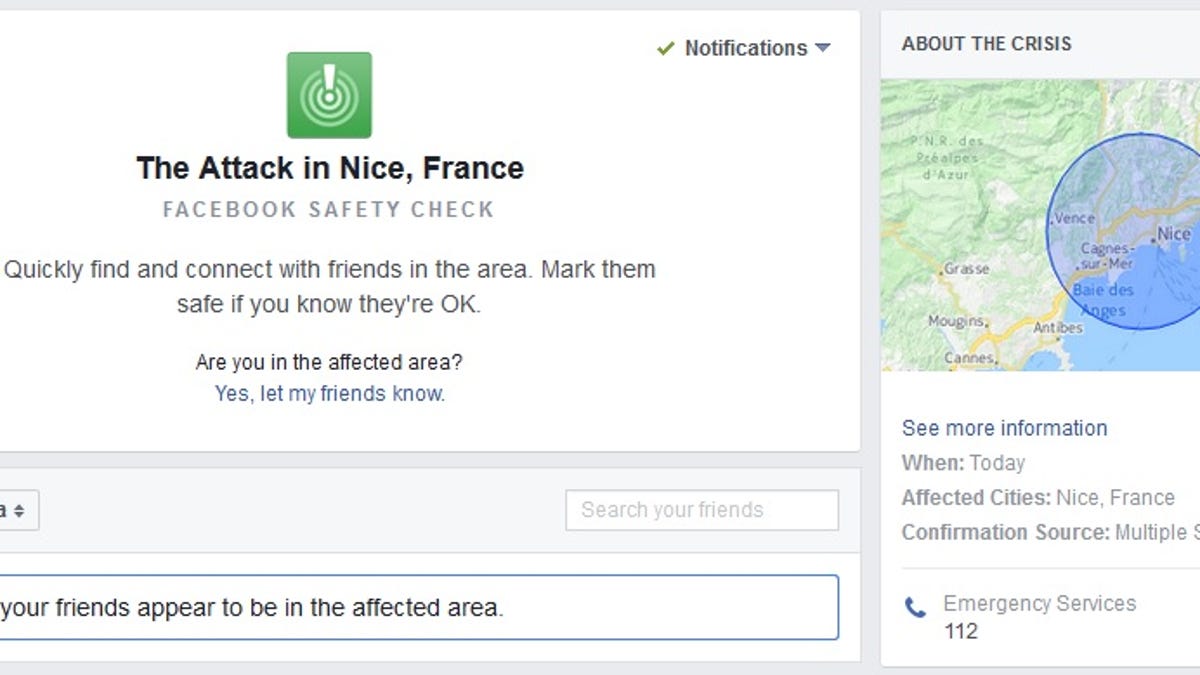
Task: Open the friend list filter dropdown
Action: (x=18, y=510)
